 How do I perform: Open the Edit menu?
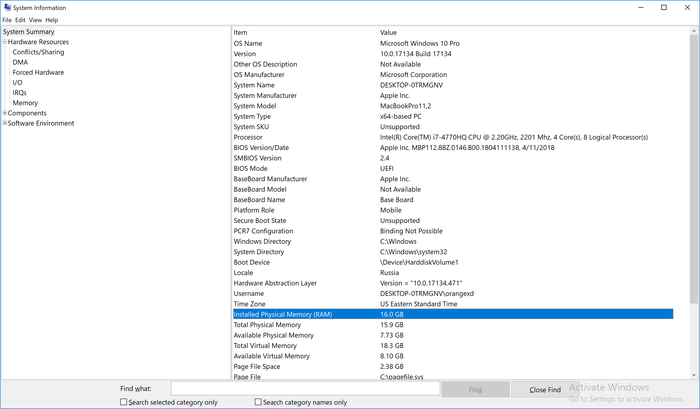pos(20,20)
